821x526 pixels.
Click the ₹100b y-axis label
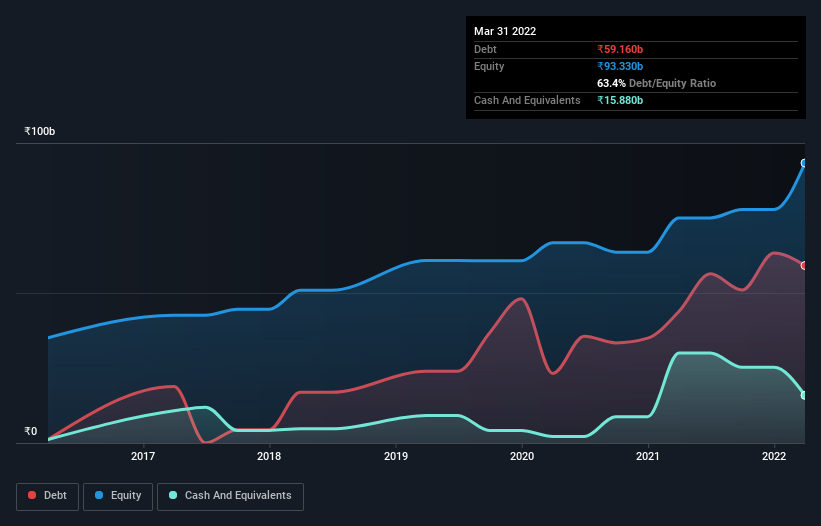(x=40, y=131)
